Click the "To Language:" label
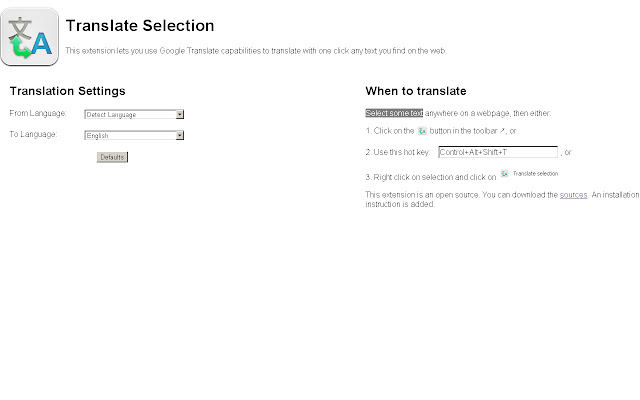Image resolution: width=640 pixels, height=400 pixels. (33, 134)
